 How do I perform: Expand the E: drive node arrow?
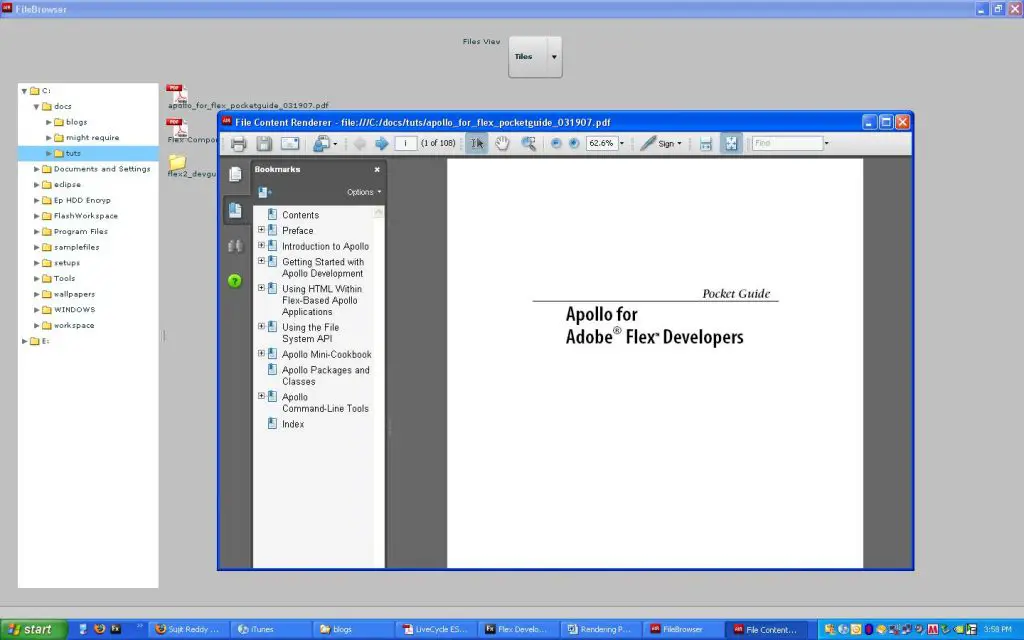coord(24,342)
